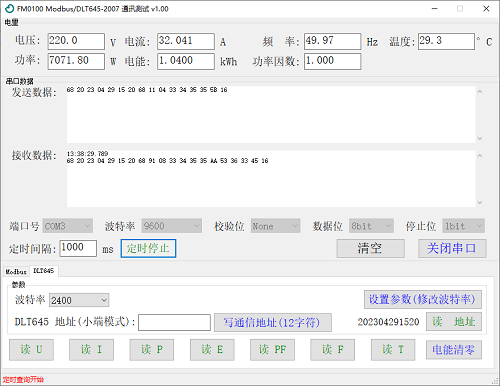This screenshot has width=500, height=386.
Task: Switch to the Modbus tab
Action: pos(16,272)
